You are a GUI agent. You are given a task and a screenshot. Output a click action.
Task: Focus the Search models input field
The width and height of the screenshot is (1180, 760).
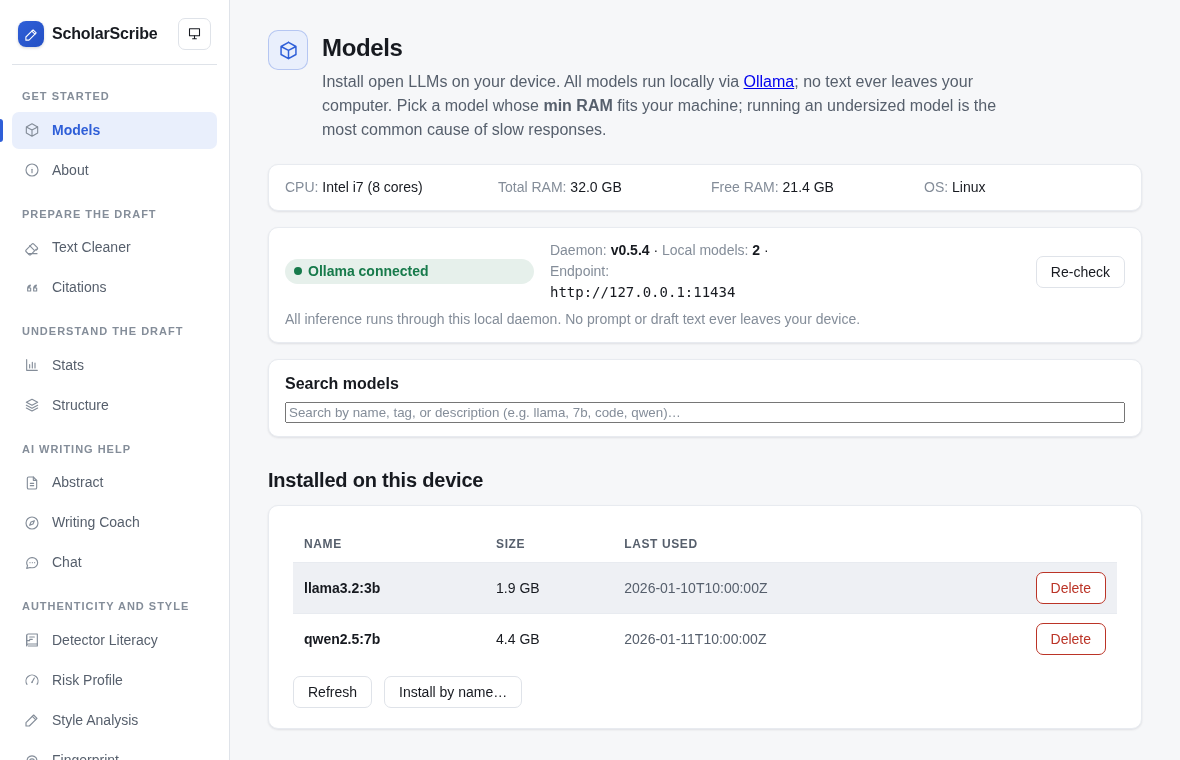click(704, 412)
